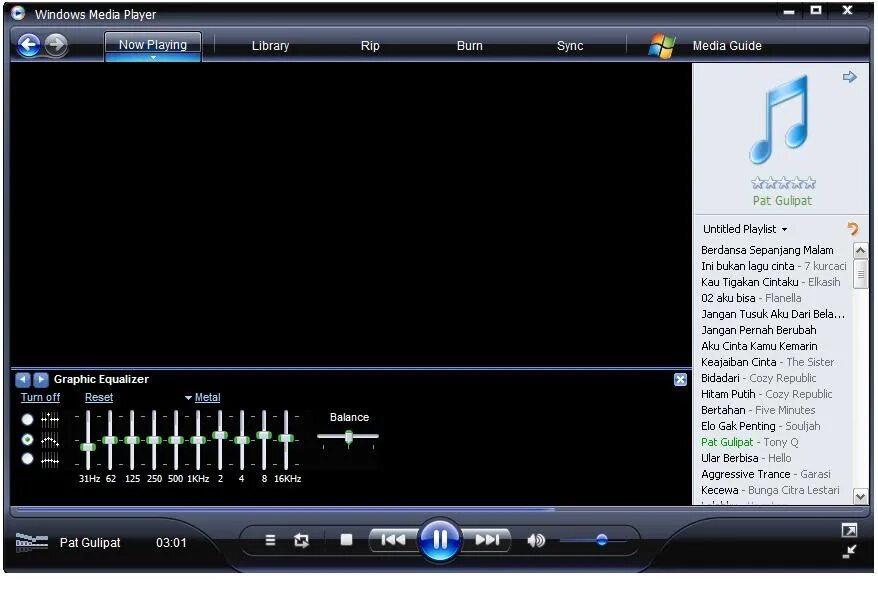878x589 pixels.
Task: Select Bidadari - Cozy Republic
Action: [759, 378]
